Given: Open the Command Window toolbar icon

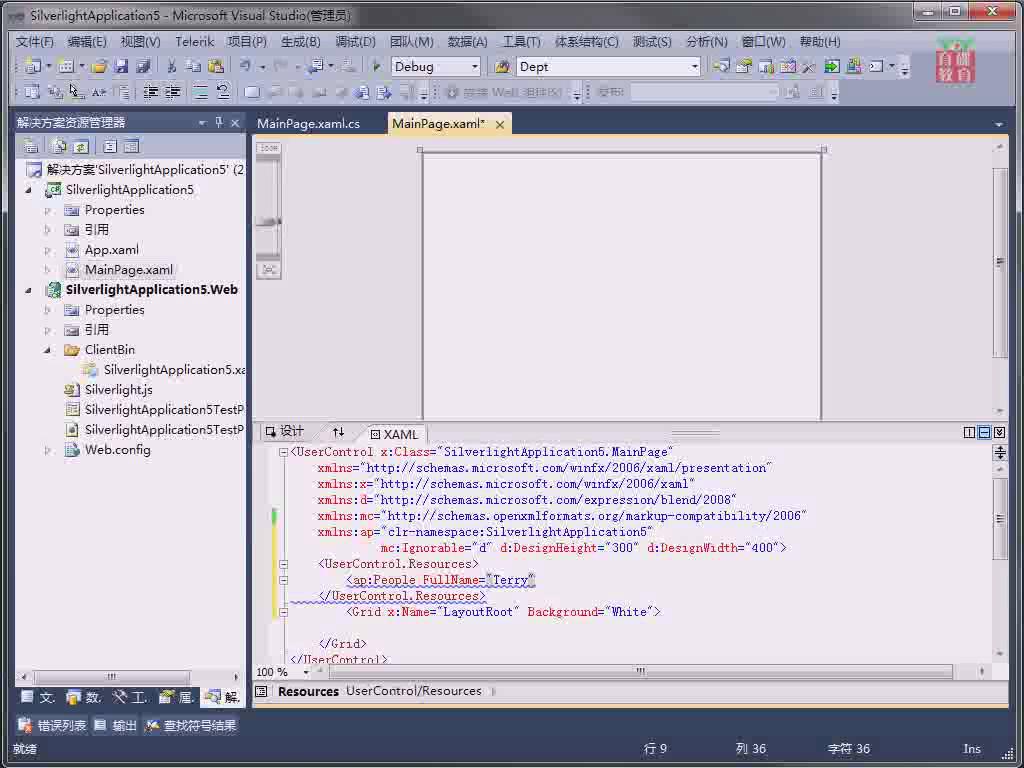Looking at the screenshot, I should pos(876,66).
